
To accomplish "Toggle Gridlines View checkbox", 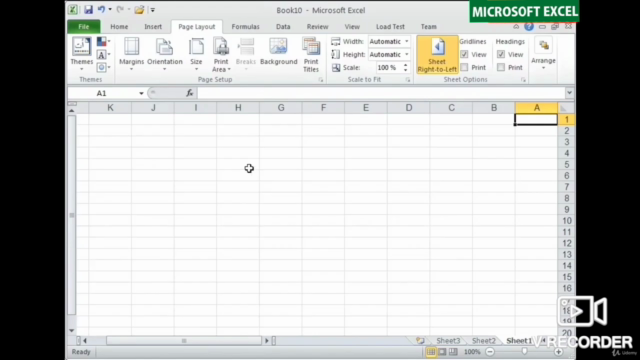I will (x=464, y=54).
